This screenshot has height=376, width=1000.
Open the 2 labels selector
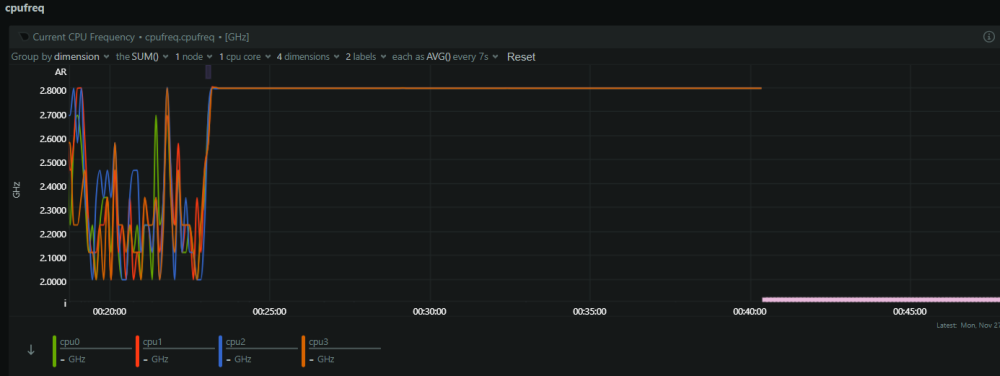(366, 57)
